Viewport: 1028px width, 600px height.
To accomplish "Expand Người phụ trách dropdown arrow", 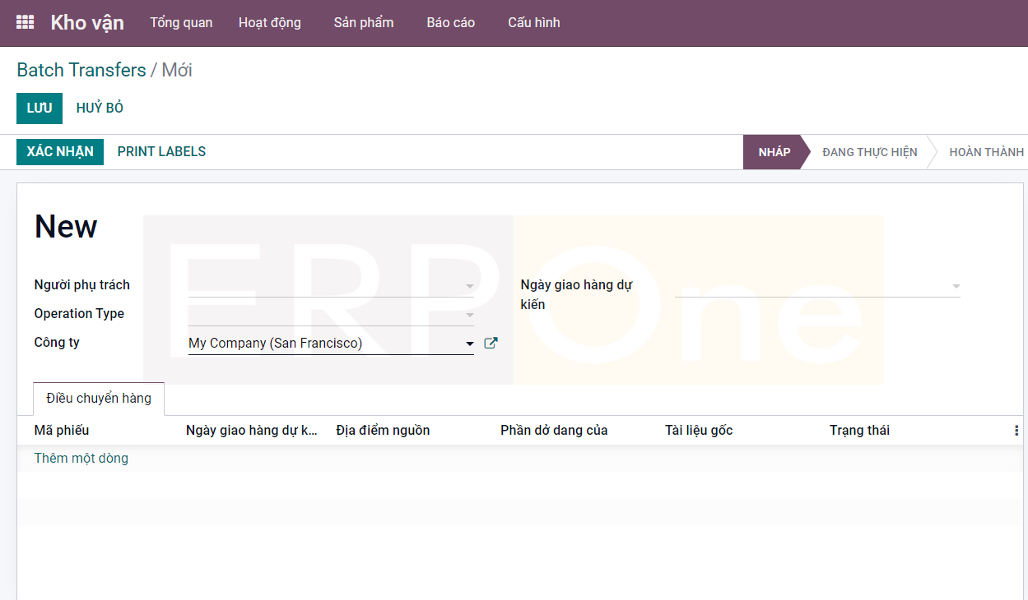I will 469,286.
